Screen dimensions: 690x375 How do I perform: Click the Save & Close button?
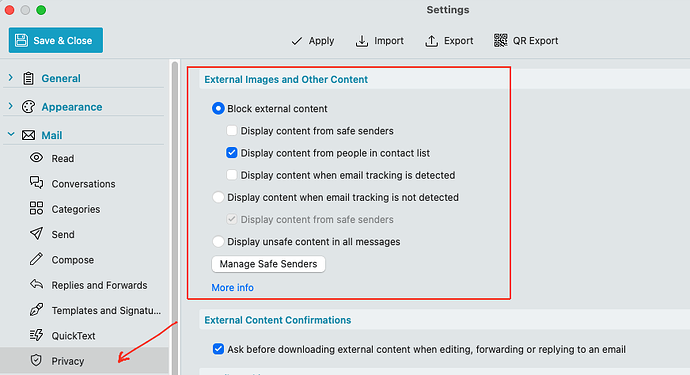(56, 40)
